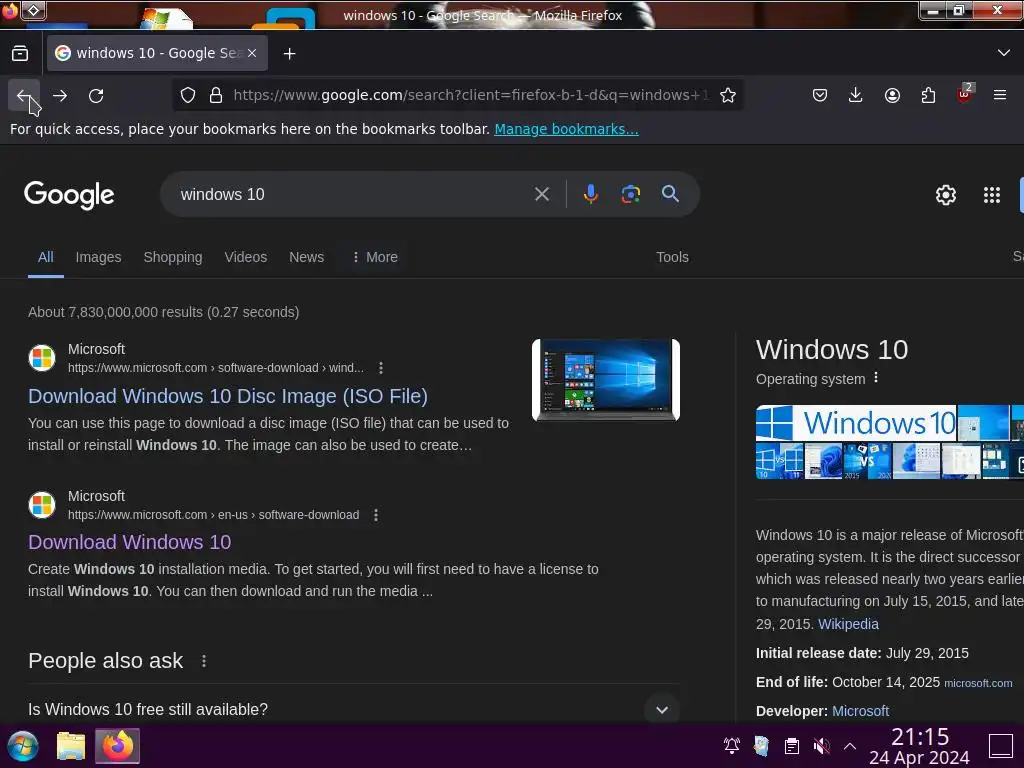Open the Manage bookmarks link
The width and height of the screenshot is (1024, 768).
click(566, 129)
